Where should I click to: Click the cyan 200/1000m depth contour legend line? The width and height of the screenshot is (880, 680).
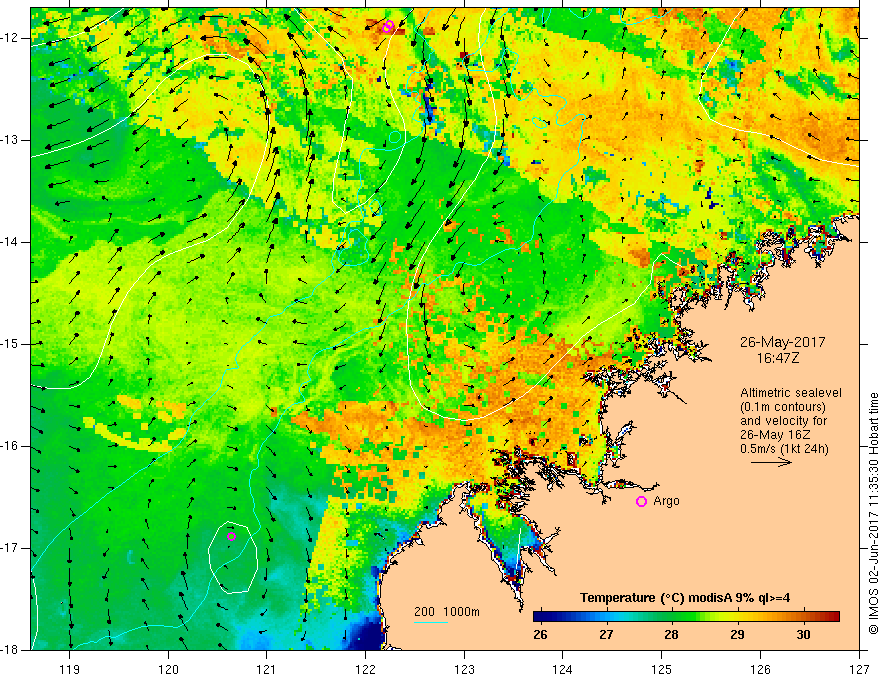tap(431, 622)
